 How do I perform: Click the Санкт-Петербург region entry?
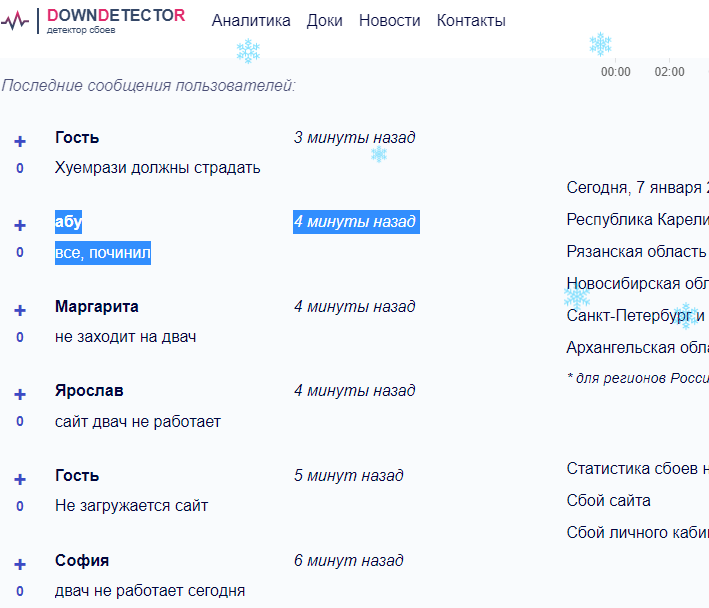636,316
